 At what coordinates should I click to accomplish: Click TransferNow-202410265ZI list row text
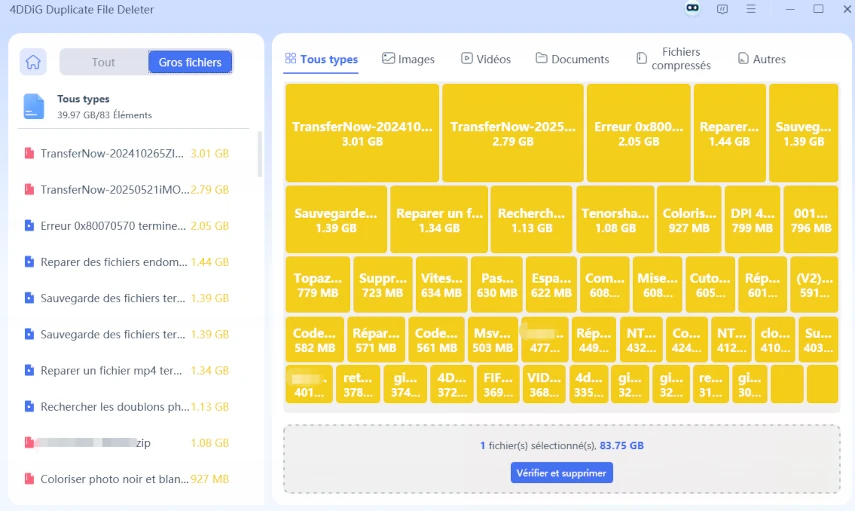pos(112,154)
